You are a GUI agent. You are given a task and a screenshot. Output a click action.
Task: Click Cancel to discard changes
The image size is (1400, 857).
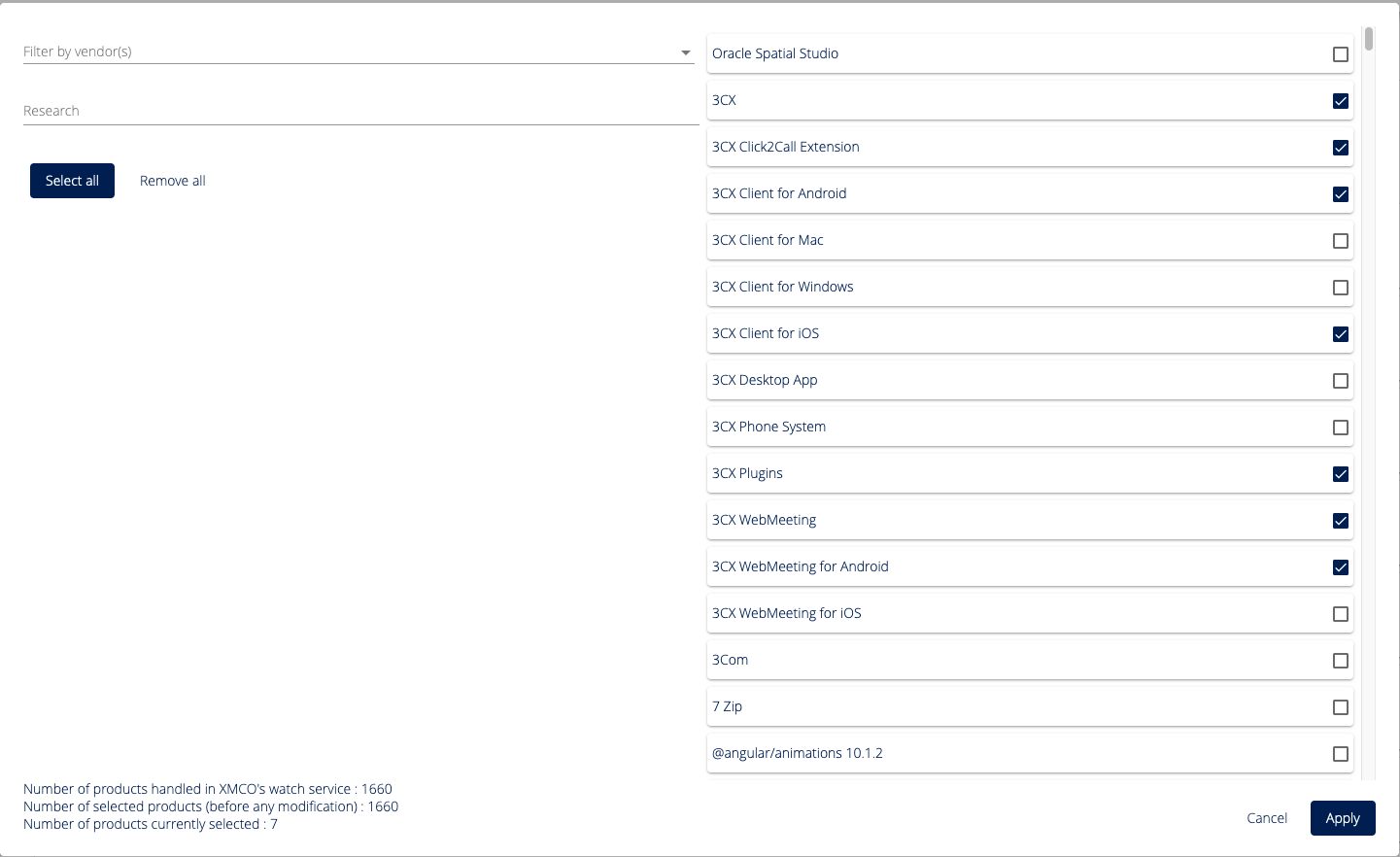(x=1267, y=818)
